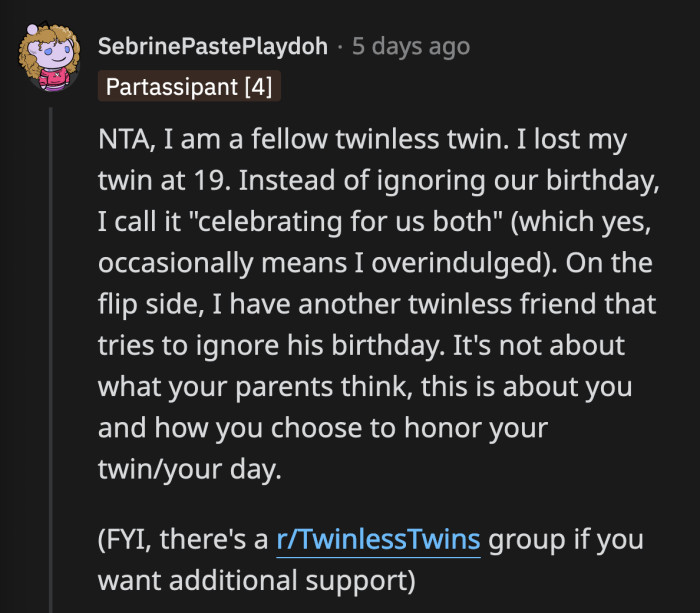Image resolution: width=700 pixels, height=613 pixels.
Task: Click the "(FYI, there's a" text
Action: (183, 541)
